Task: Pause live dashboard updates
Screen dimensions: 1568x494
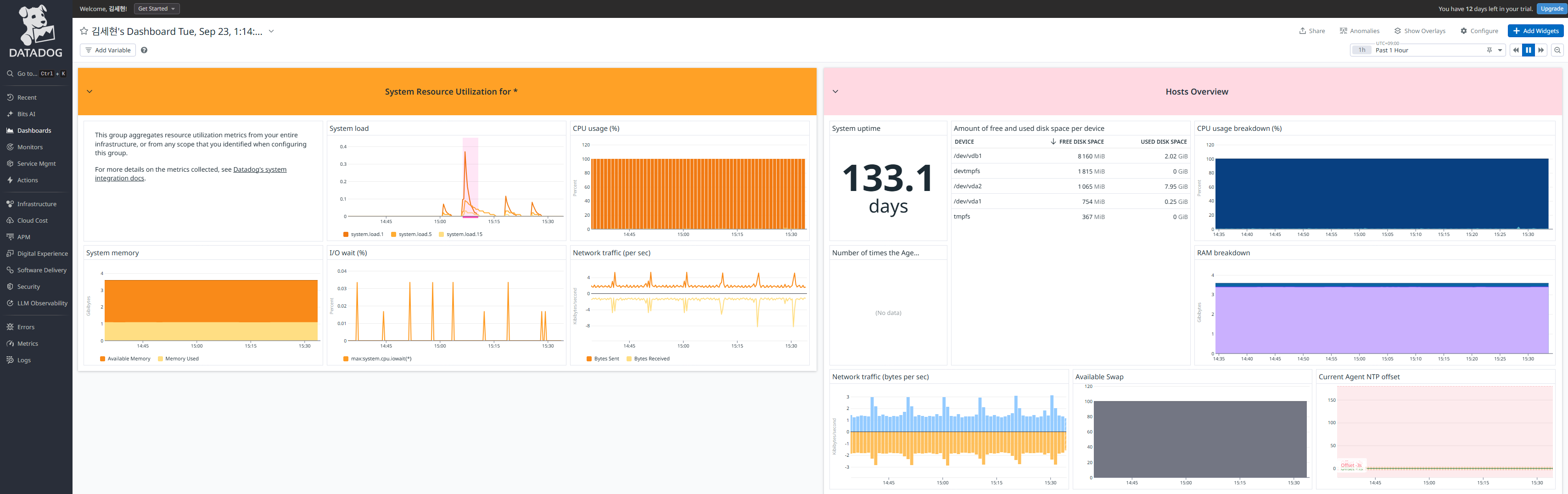Action: click(1529, 50)
